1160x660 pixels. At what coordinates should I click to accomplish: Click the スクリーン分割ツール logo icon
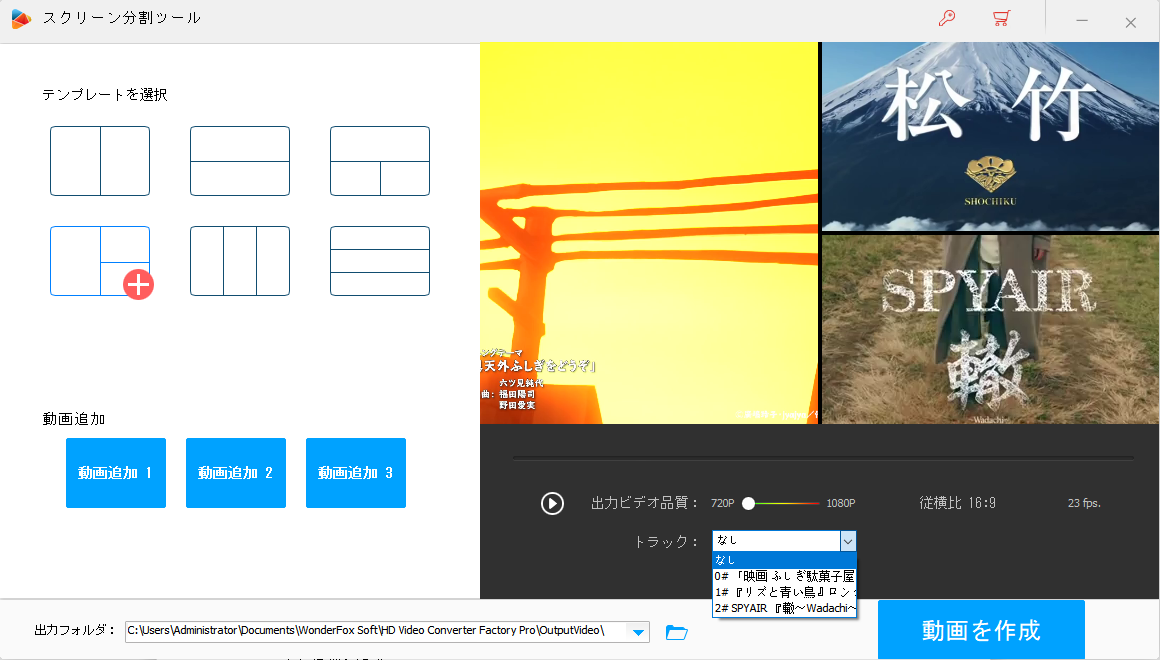21,17
